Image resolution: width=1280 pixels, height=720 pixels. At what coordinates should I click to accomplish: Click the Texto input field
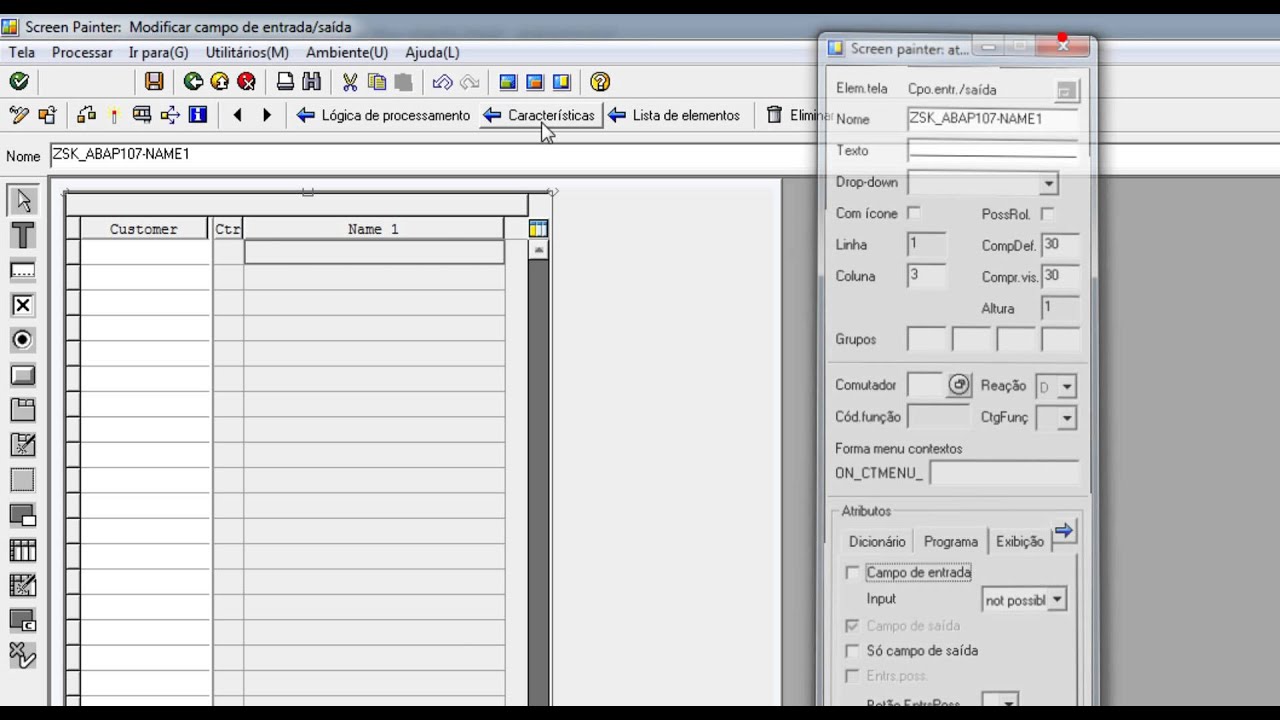(992, 151)
